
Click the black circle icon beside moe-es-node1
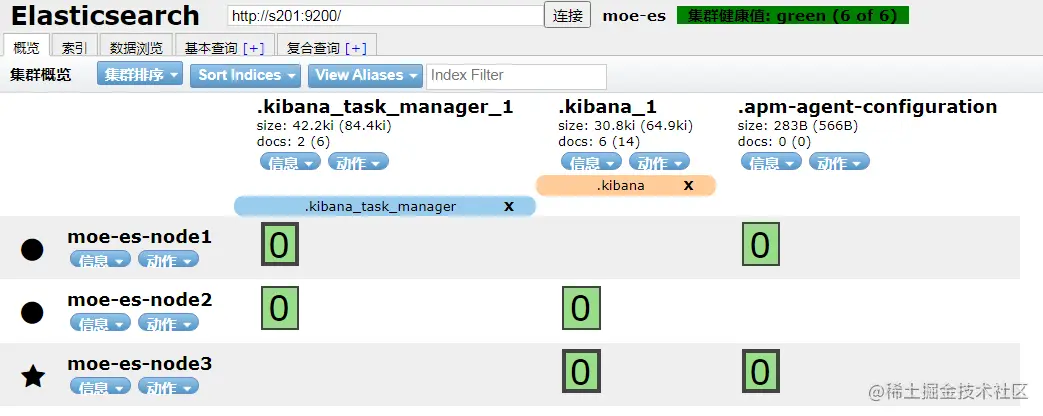click(x=32, y=250)
